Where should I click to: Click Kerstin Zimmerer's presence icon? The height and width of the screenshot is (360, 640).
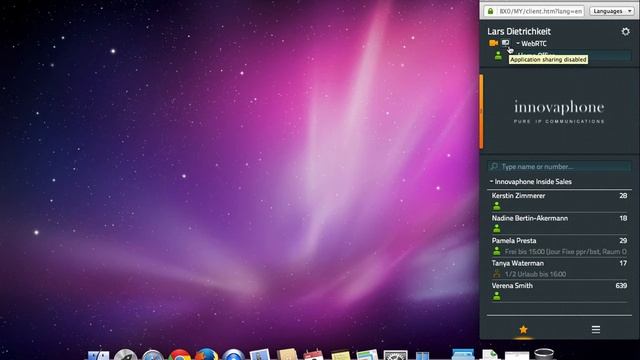point(496,206)
